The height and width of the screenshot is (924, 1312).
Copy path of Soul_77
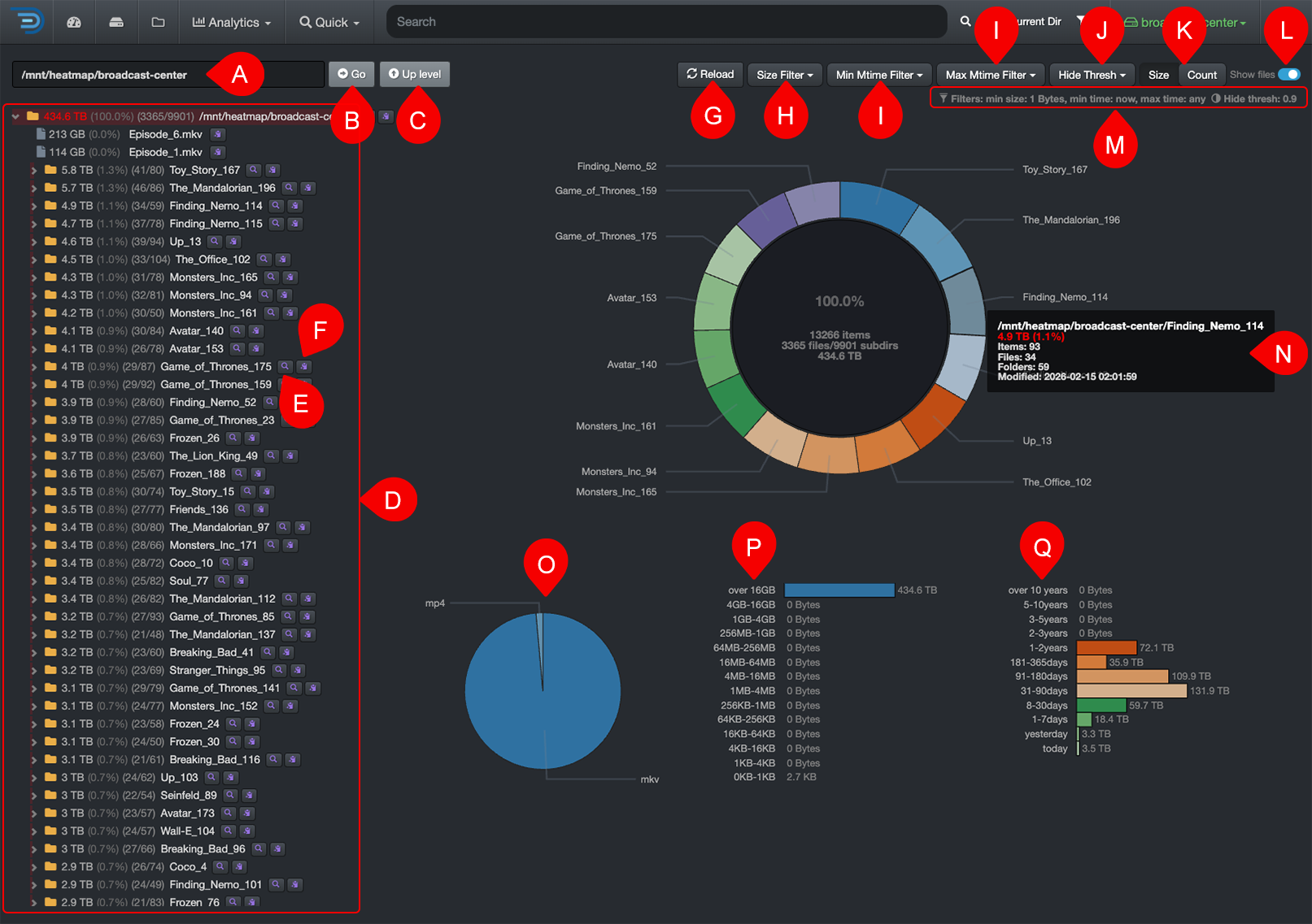click(x=241, y=581)
